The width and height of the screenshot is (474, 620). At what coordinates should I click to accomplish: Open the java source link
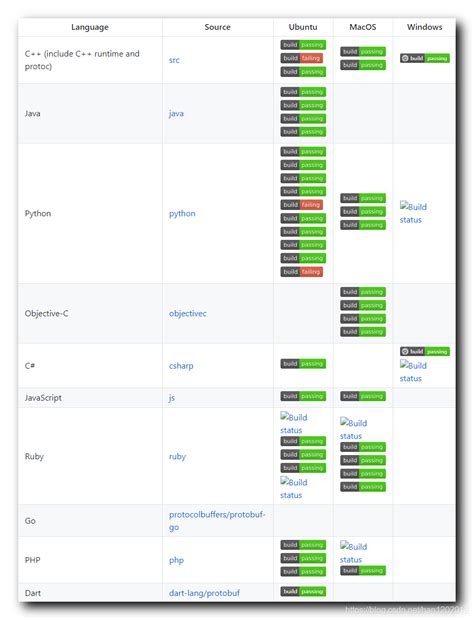tap(176, 113)
